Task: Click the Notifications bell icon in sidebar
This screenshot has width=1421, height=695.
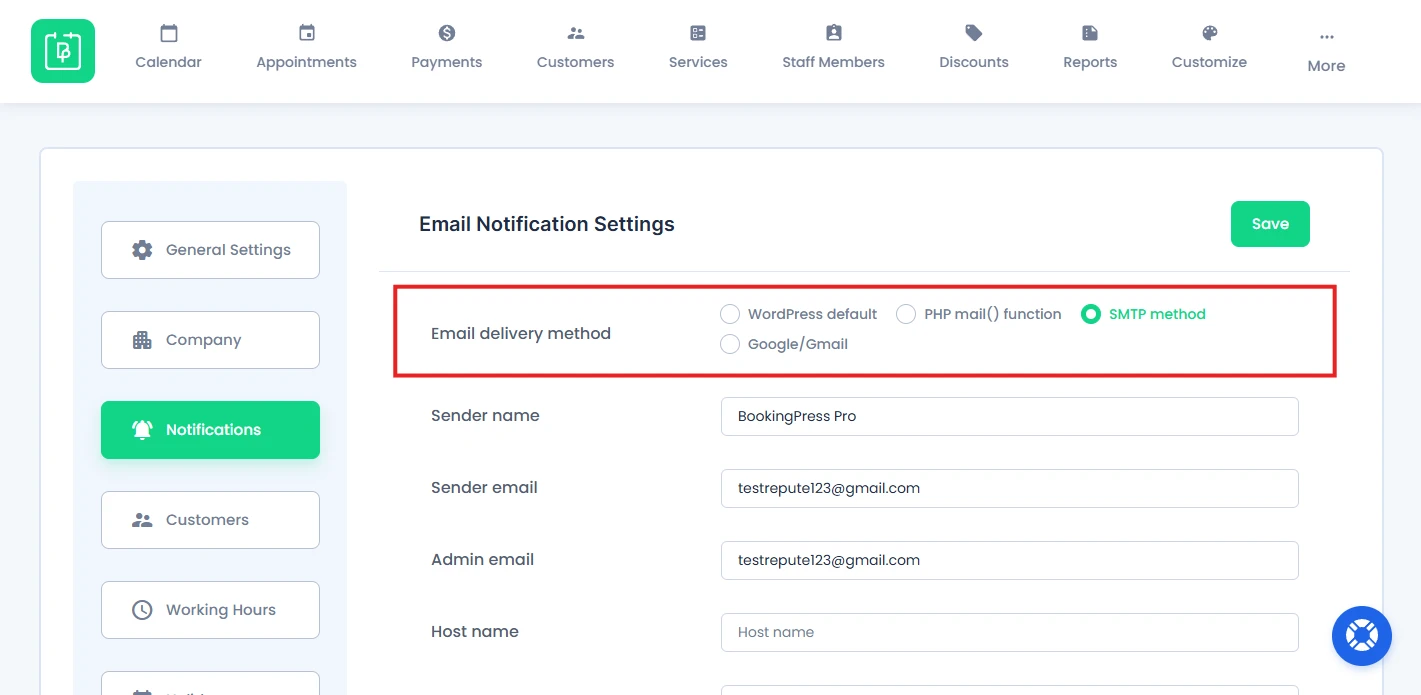Action: (x=142, y=430)
